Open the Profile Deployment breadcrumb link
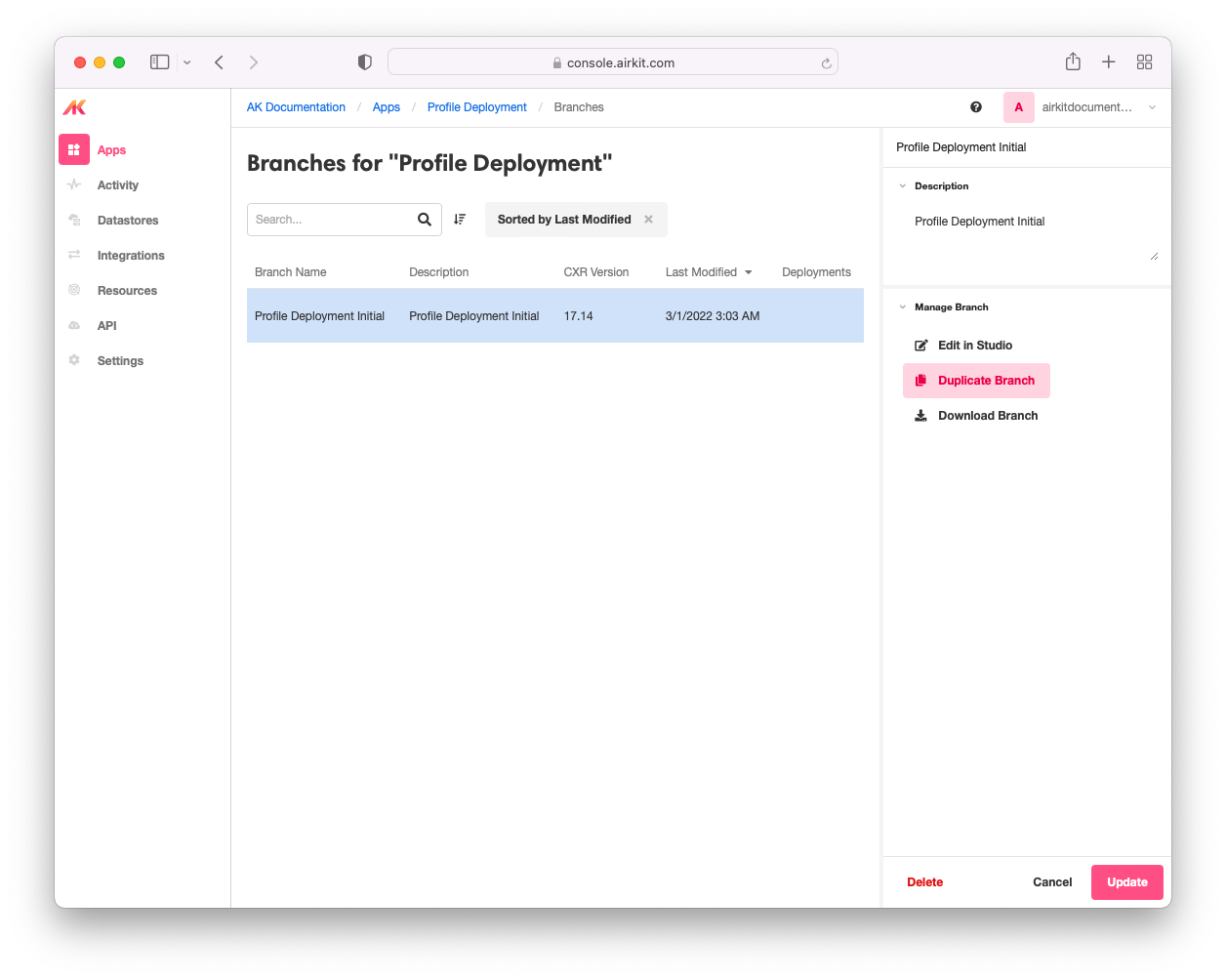 tap(477, 107)
